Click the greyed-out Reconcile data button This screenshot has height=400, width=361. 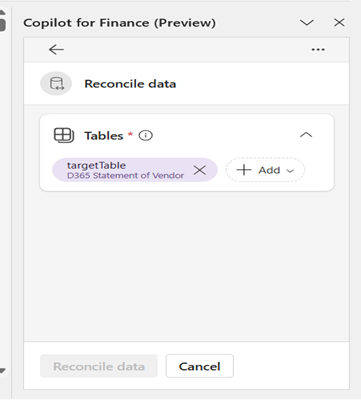pyautogui.click(x=99, y=366)
